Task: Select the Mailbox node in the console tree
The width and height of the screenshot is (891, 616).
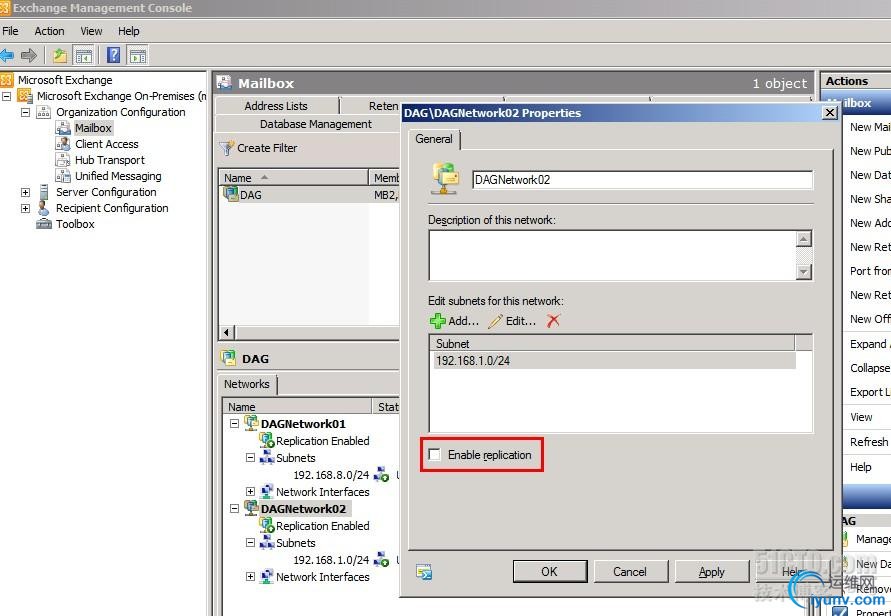Action: pyautogui.click(x=93, y=128)
